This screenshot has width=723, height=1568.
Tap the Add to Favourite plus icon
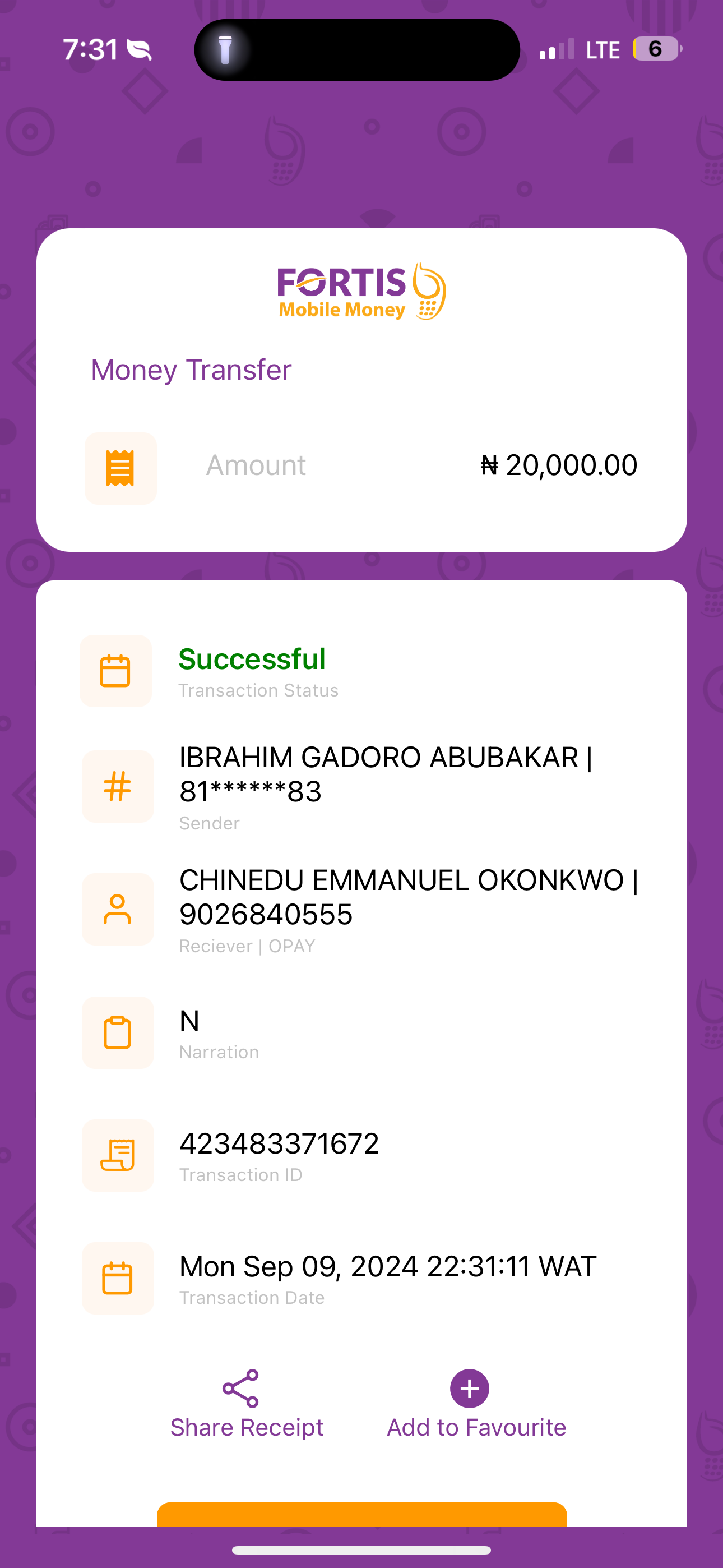469,1389
